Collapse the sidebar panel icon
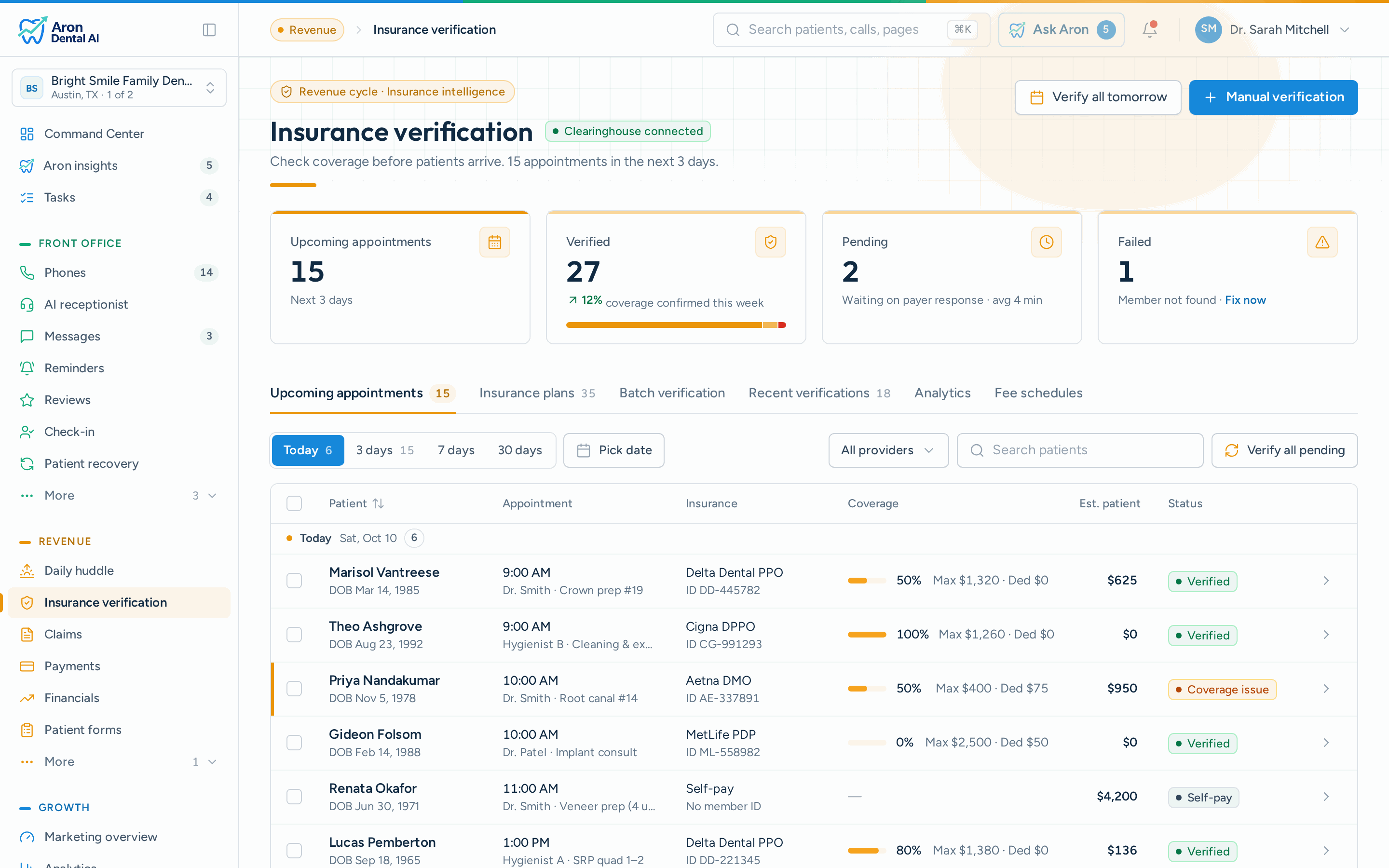Screen dimensions: 1389x868 tap(209, 30)
